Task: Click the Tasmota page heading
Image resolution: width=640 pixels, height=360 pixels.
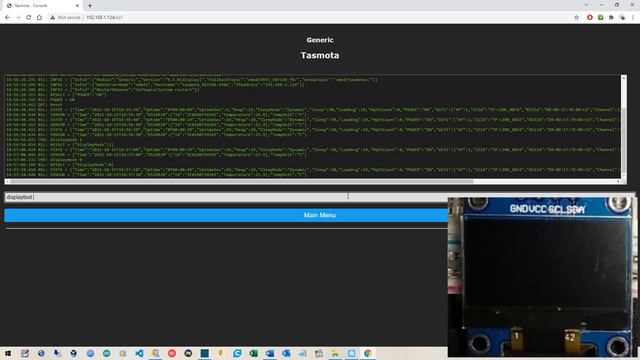Action: pos(320,56)
